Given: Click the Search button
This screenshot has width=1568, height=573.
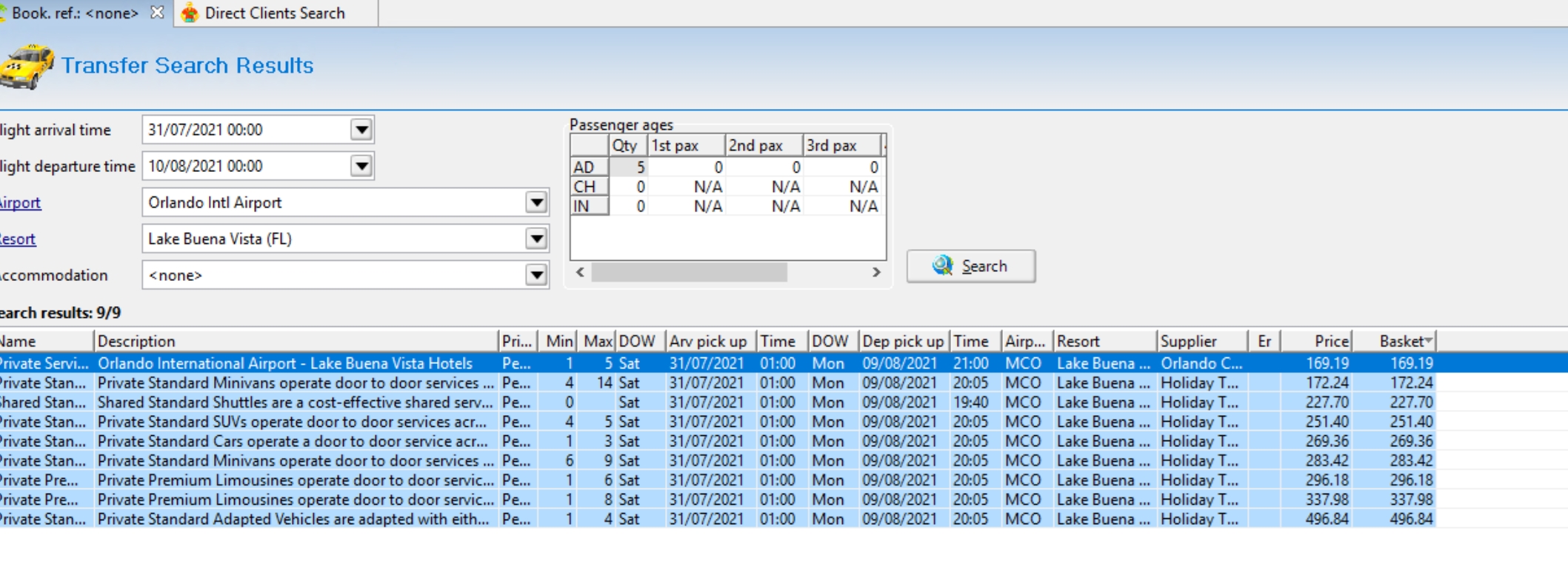Looking at the screenshot, I should 971,266.
